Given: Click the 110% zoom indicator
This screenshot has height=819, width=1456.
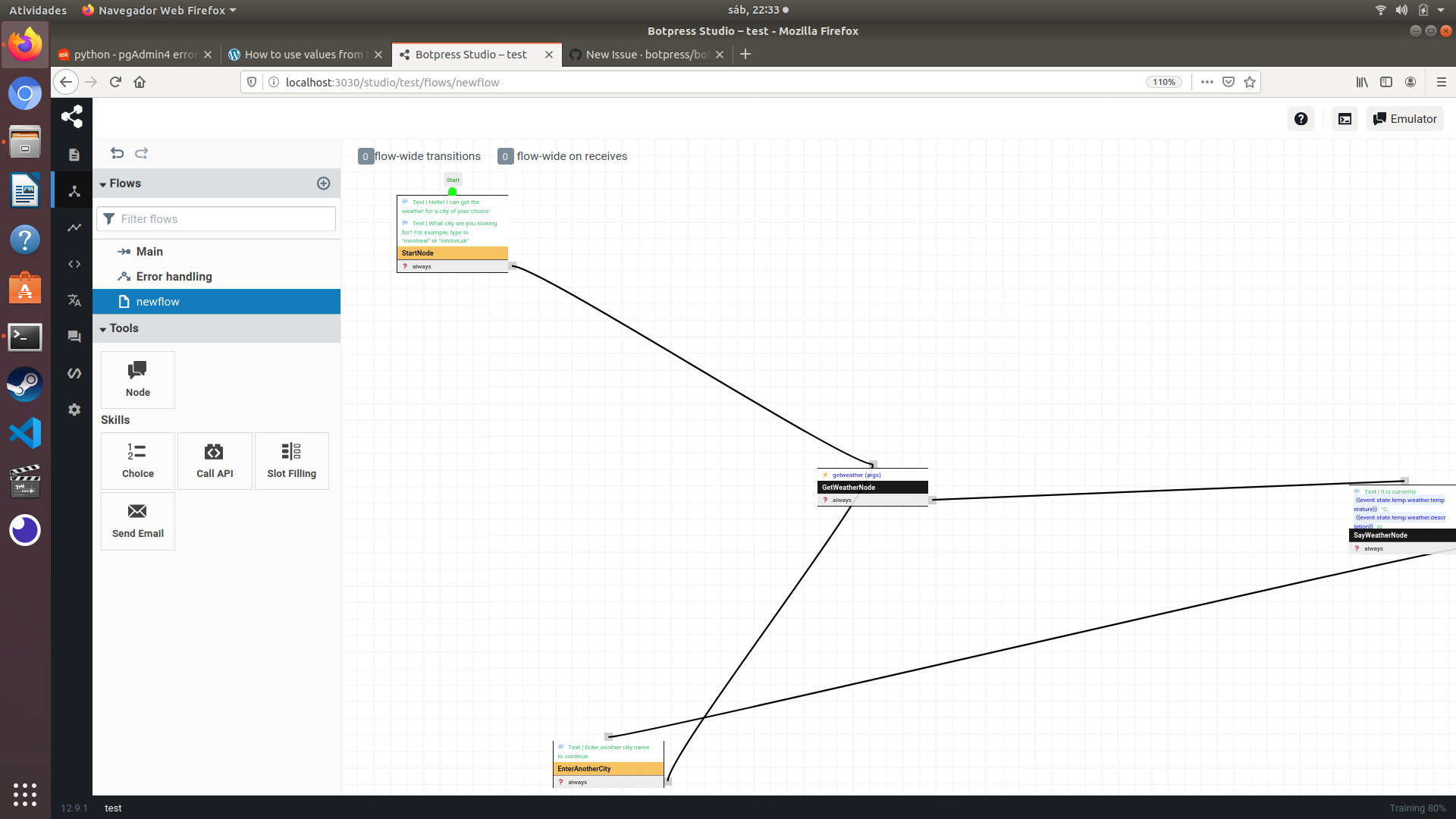Looking at the screenshot, I should [x=1163, y=82].
